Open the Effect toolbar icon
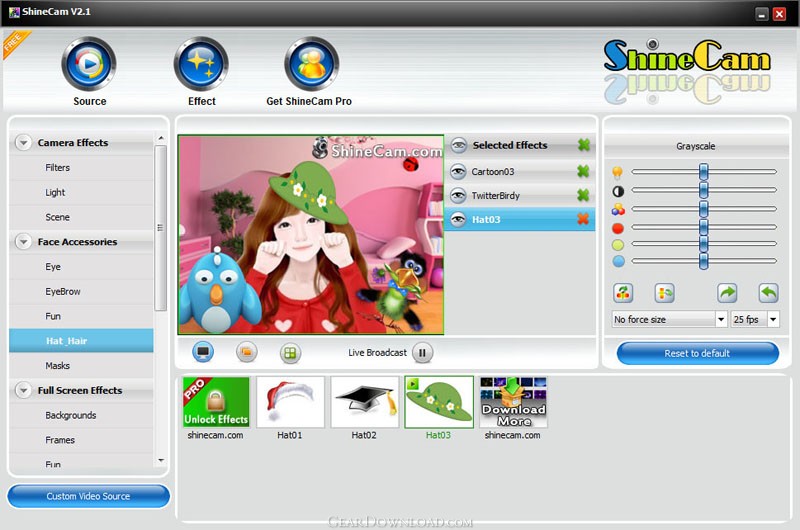The width and height of the screenshot is (800, 530). pyautogui.click(x=201, y=64)
